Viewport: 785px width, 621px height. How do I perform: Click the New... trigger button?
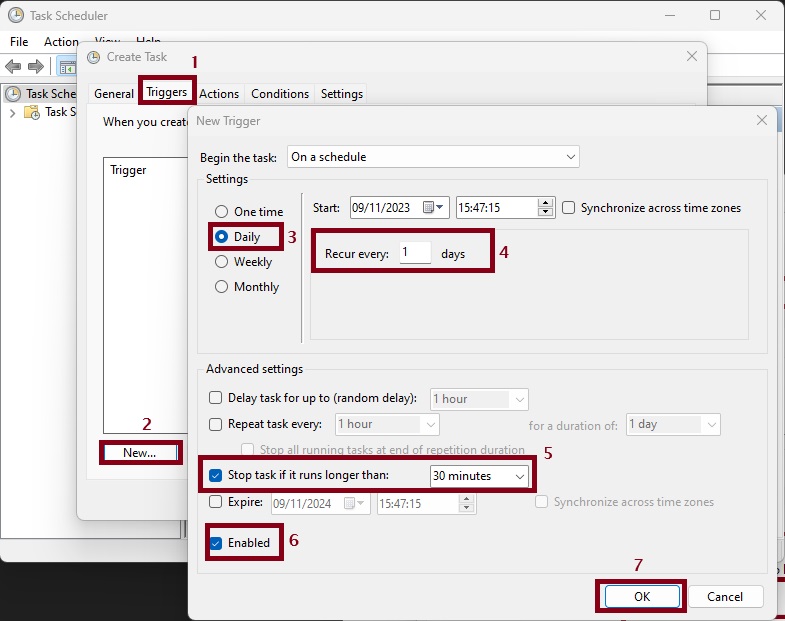tap(140, 453)
